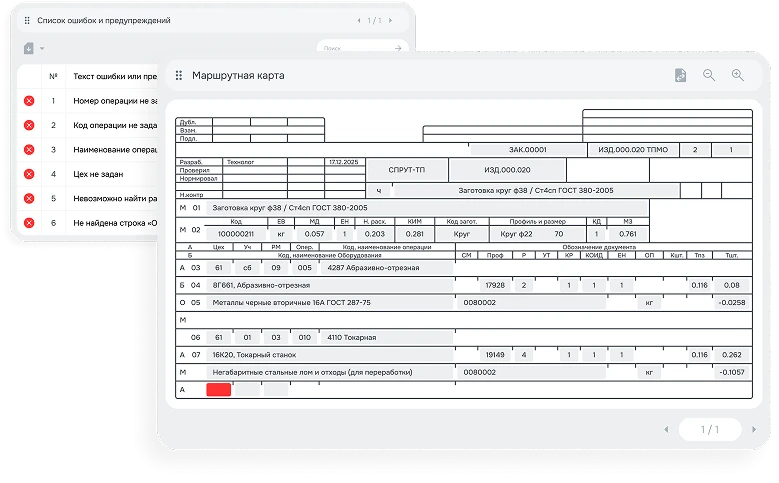Image resolution: width=779 pixels, height=483 pixels.
Task: Click the export document icon in error list
Action: 28,48
